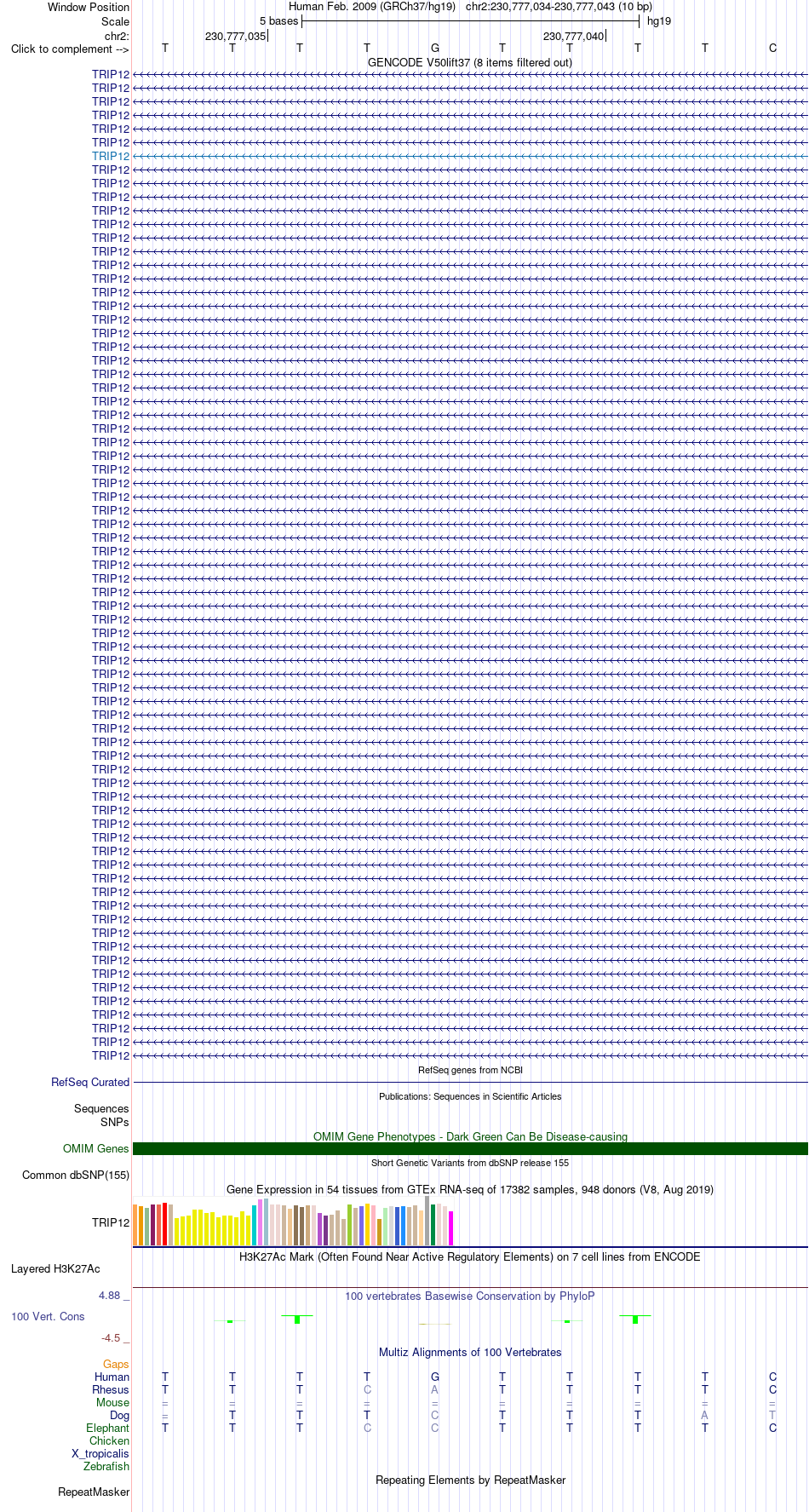
Task: Click the G base in the complement row
Action: pos(435,49)
